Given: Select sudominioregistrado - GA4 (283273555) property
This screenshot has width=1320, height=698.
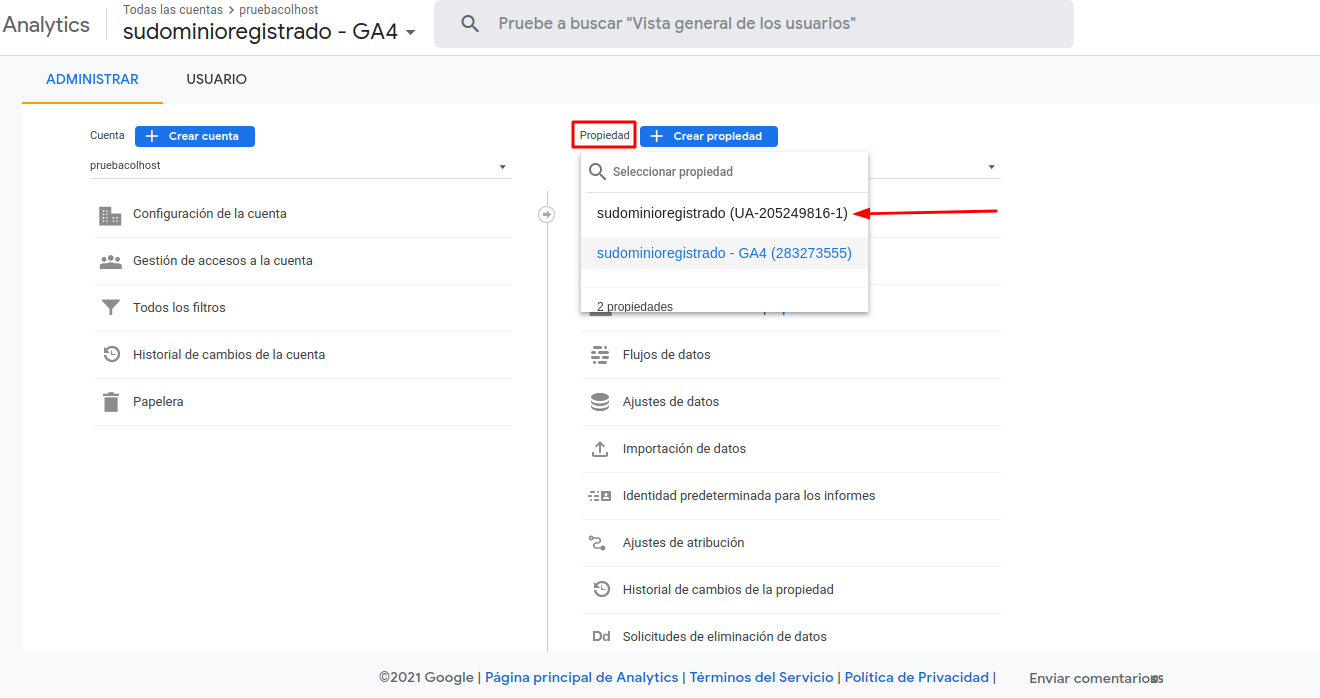Looking at the screenshot, I should coord(724,253).
